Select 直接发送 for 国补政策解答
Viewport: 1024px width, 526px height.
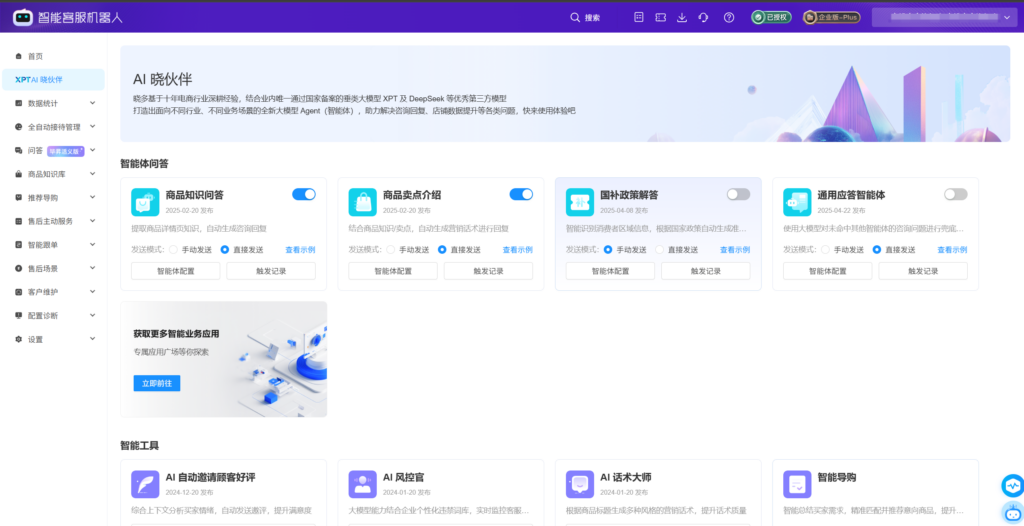coord(660,250)
